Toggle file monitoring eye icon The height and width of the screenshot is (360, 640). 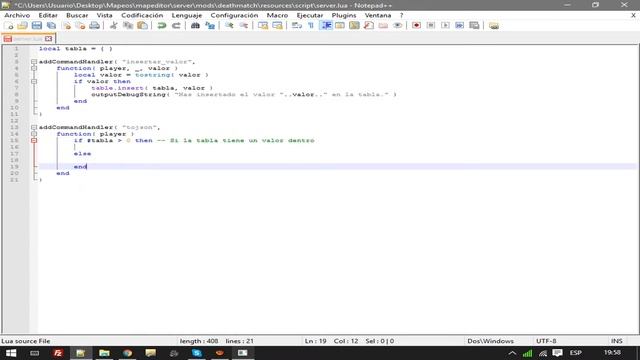[x=398, y=26]
